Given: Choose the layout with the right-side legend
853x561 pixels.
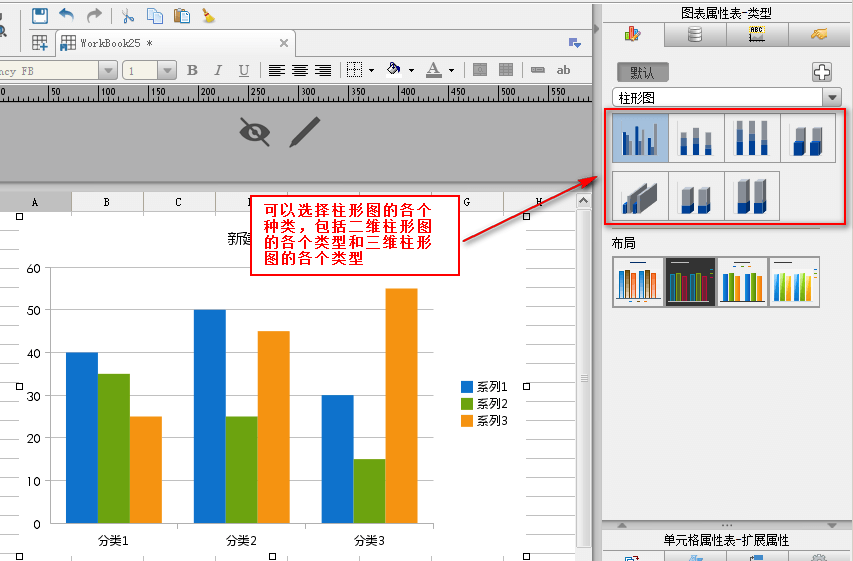Looking at the screenshot, I should (794, 282).
